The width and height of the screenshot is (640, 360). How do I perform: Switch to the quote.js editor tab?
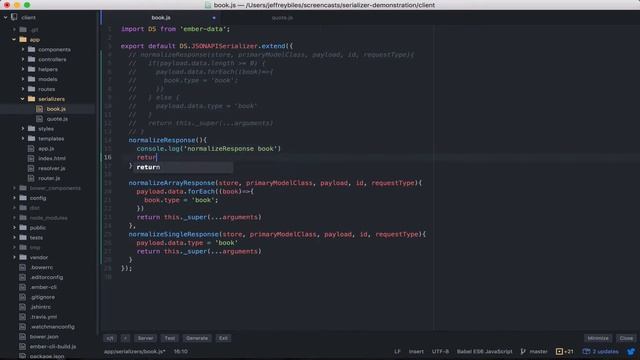(282, 18)
